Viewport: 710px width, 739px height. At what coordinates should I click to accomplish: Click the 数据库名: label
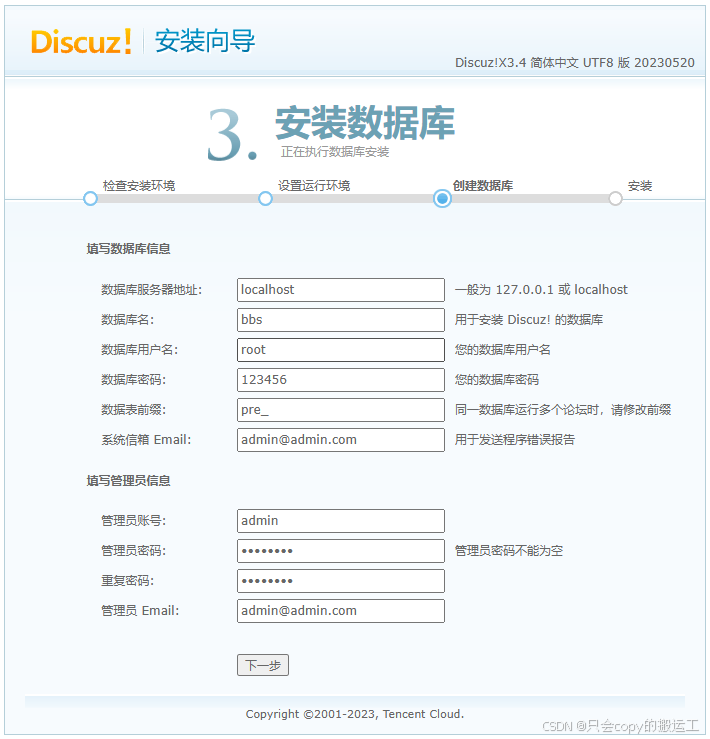coord(127,320)
